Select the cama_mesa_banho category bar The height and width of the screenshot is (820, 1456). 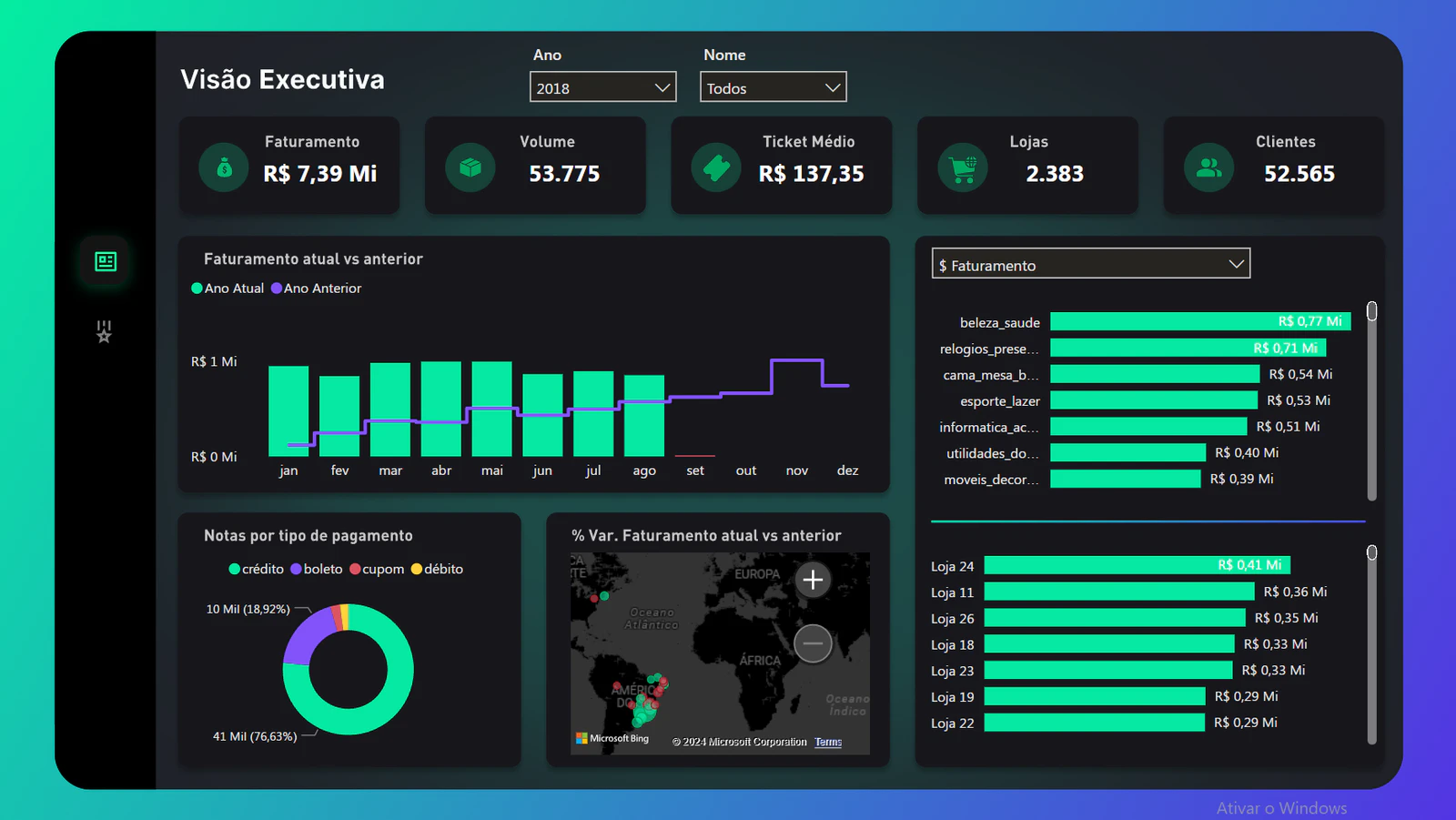point(1155,374)
